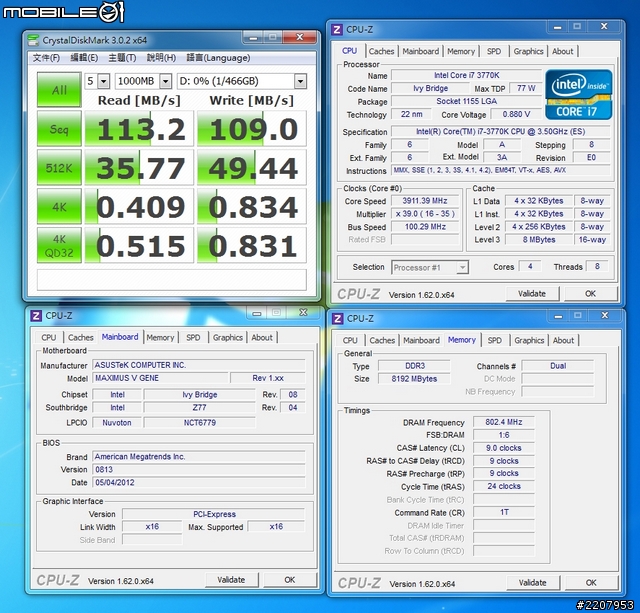This screenshot has height=613, width=640.
Task: Open the 主題(T) menu in CrystalDiskMark
Action: click(122, 58)
